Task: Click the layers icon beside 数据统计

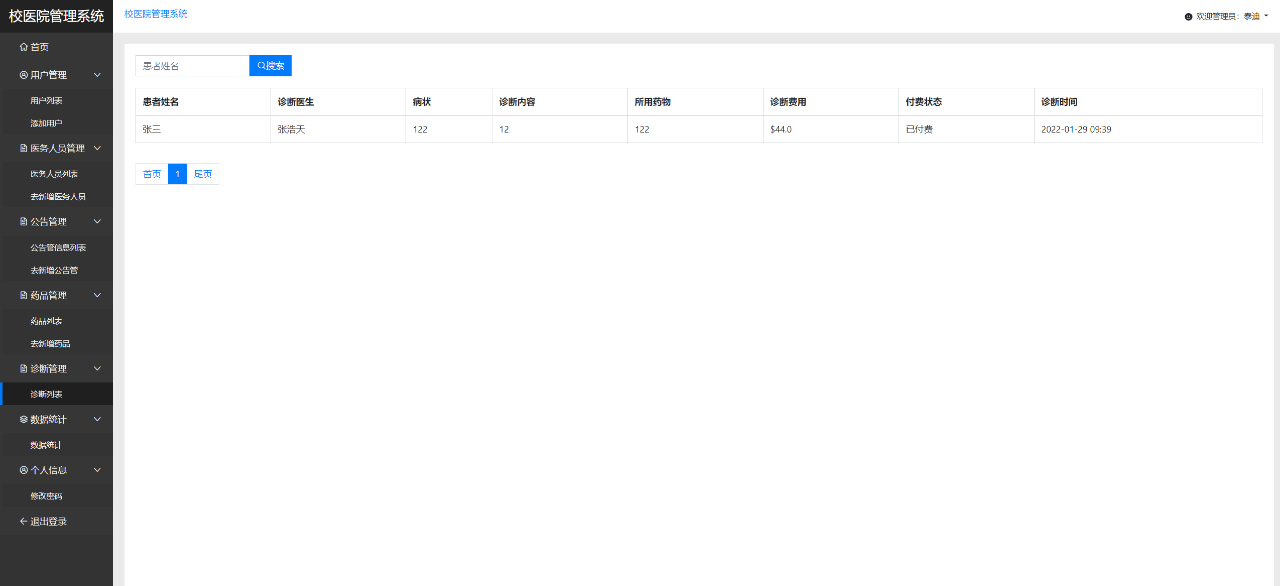Action: [24, 420]
